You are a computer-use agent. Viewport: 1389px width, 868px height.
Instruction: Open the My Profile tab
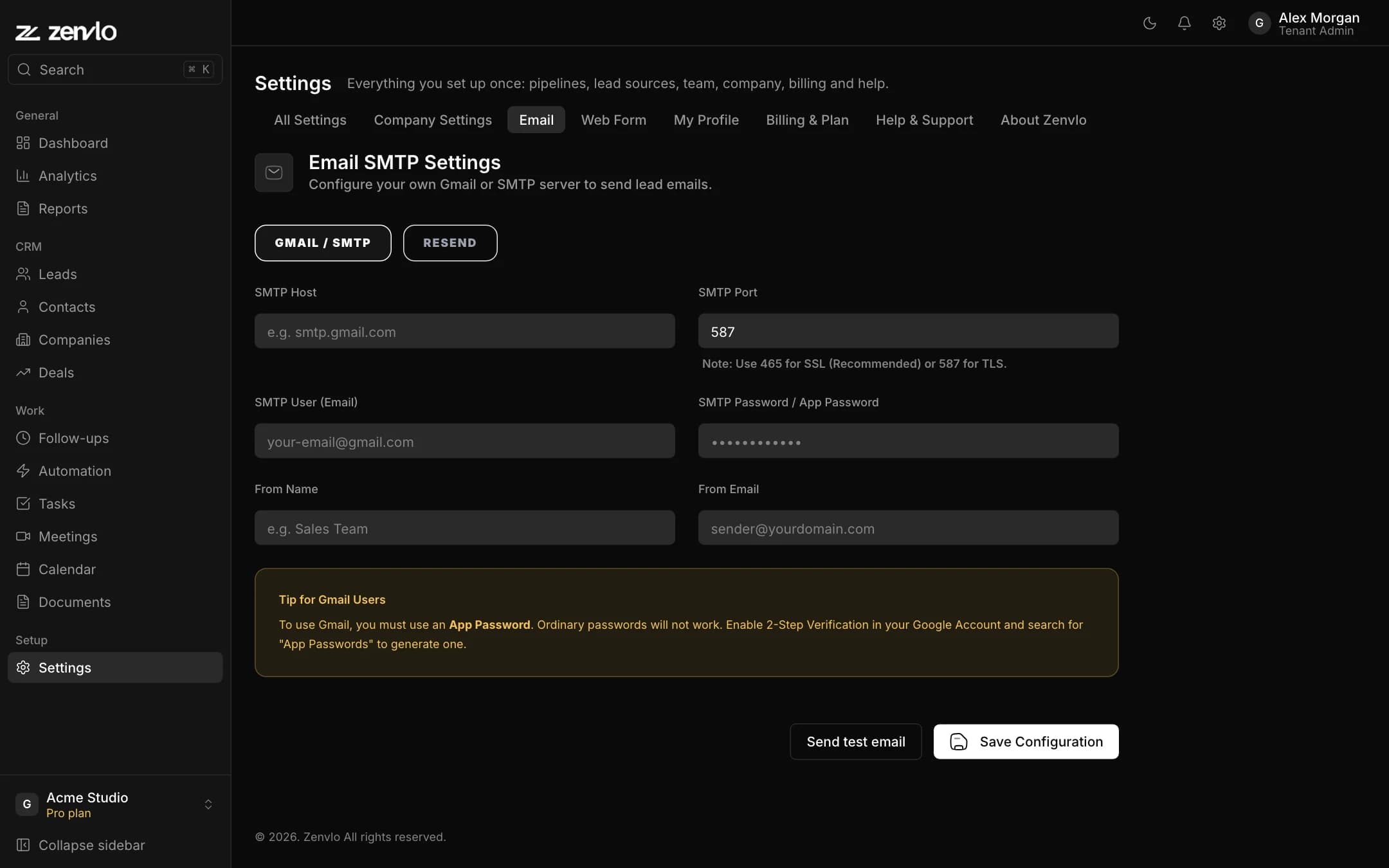(706, 120)
